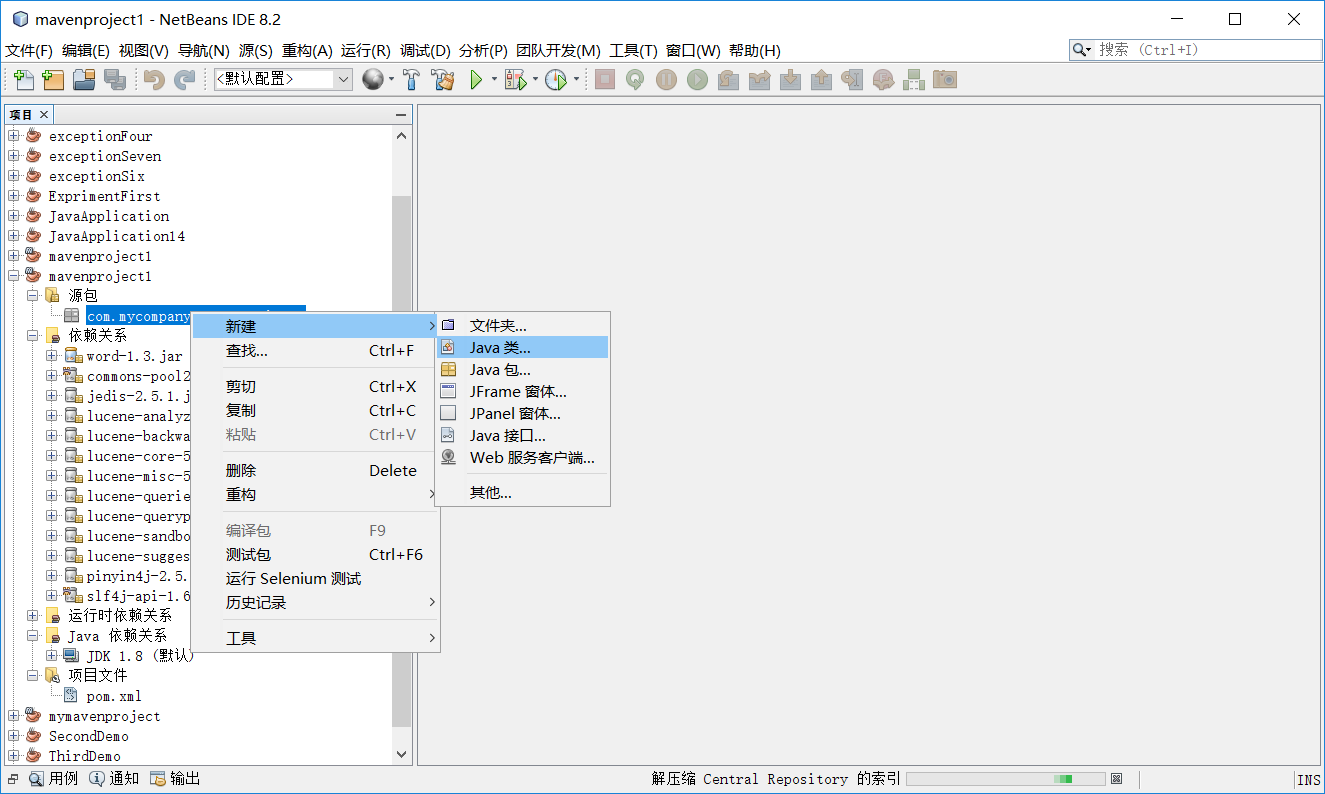Click the Clean and Build icon
The image size is (1325, 794).
click(442, 80)
